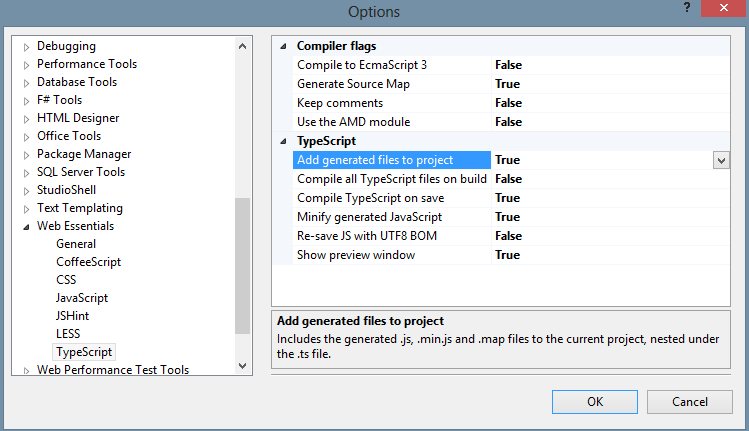This screenshot has width=749, height=431.
Task: Select Database Tools category label
Action: point(77,82)
